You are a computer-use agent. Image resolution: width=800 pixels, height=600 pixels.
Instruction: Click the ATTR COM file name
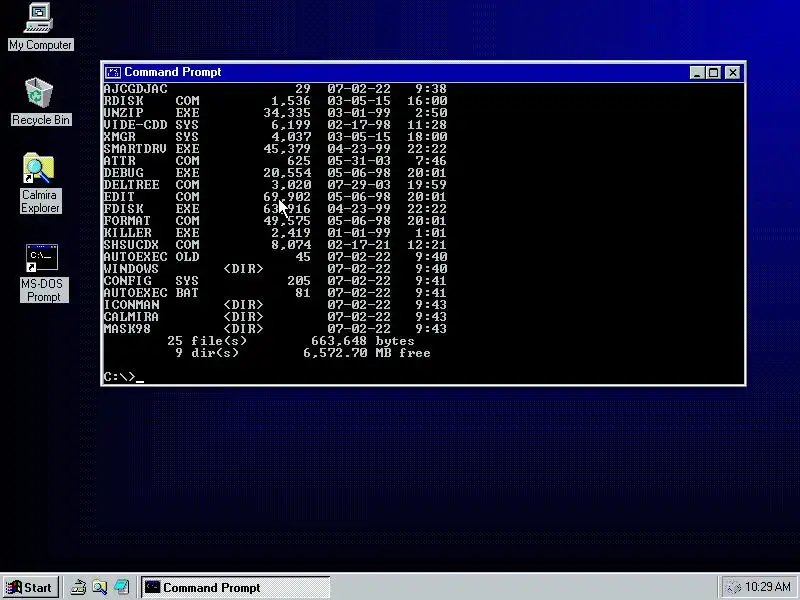click(x=152, y=161)
